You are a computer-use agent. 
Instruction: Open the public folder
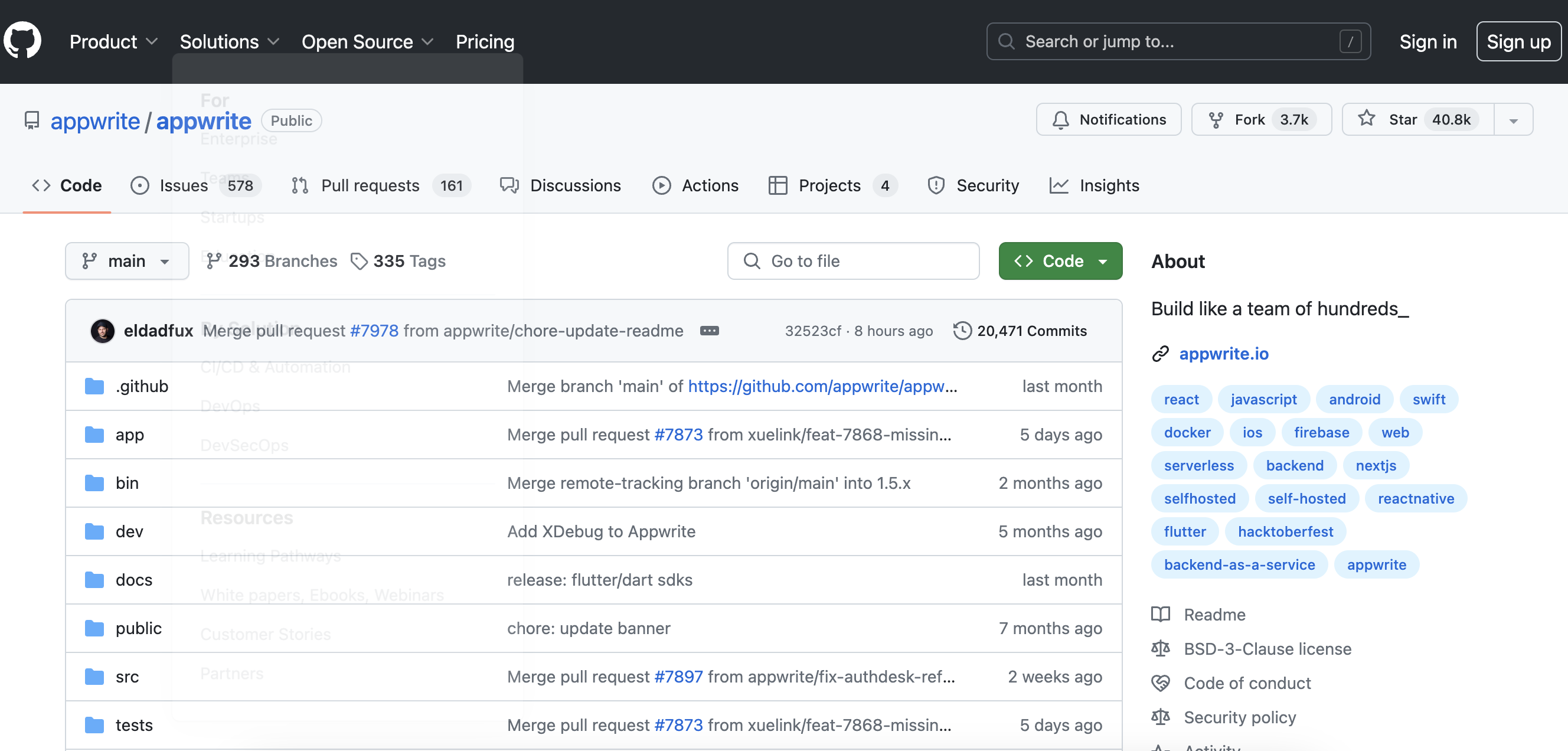tap(138, 628)
